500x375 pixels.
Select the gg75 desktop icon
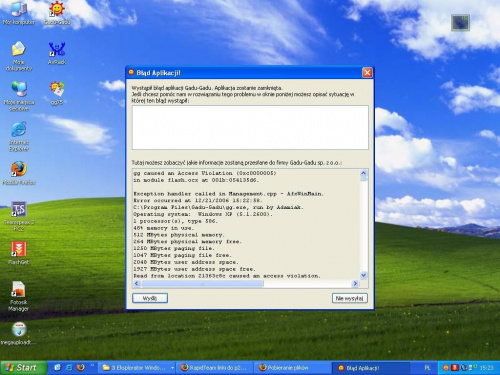[57, 93]
